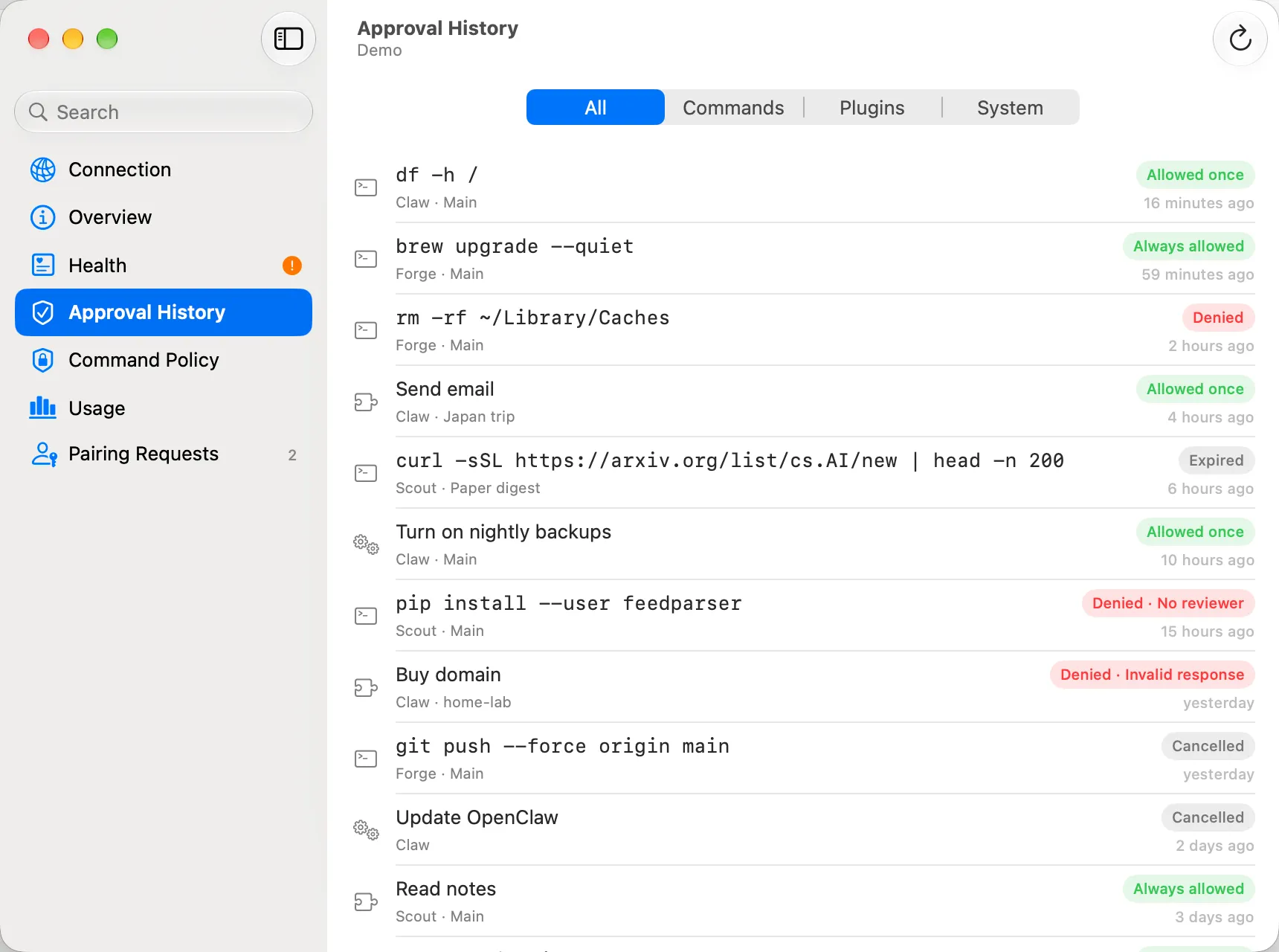Click the Pairing Requests count 2

[x=292, y=455]
